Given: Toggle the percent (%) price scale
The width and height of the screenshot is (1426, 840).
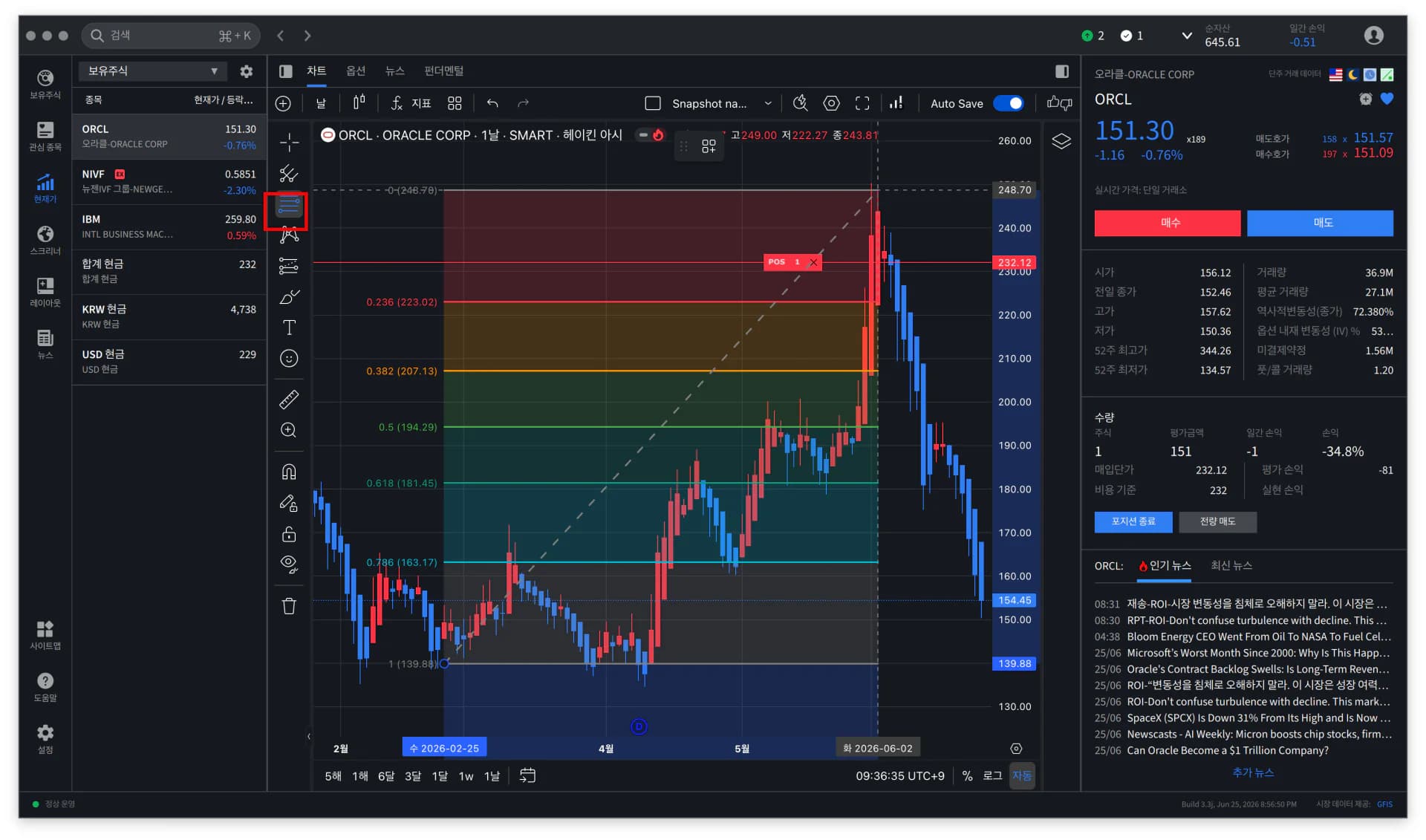Looking at the screenshot, I should click(x=967, y=775).
